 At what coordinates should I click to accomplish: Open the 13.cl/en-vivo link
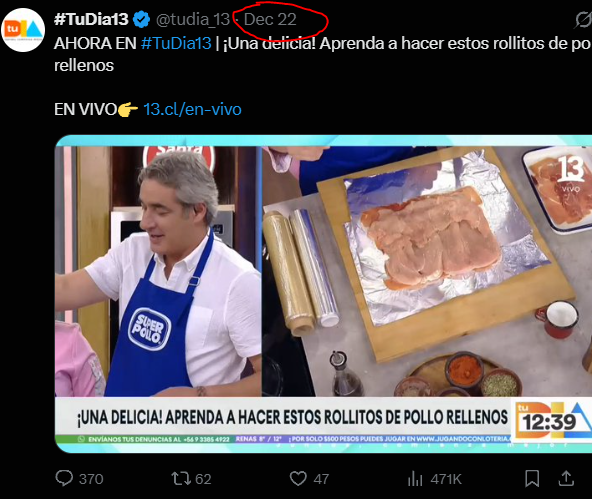[192, 109]
